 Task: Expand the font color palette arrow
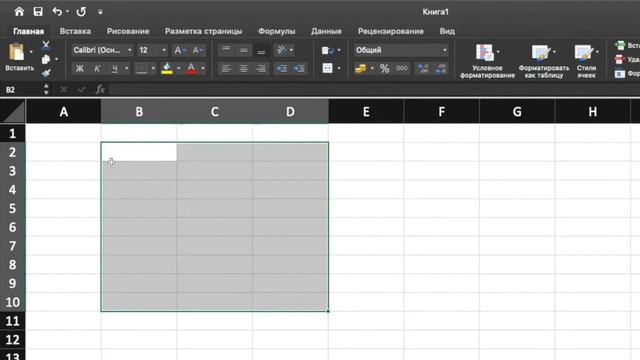[x=203, y=68]
